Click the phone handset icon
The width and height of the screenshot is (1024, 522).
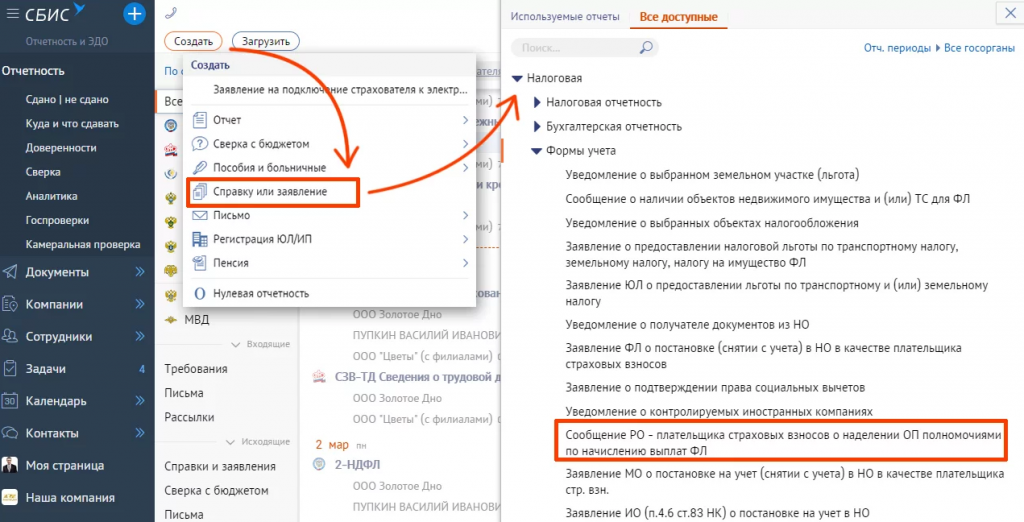(170, 14)
